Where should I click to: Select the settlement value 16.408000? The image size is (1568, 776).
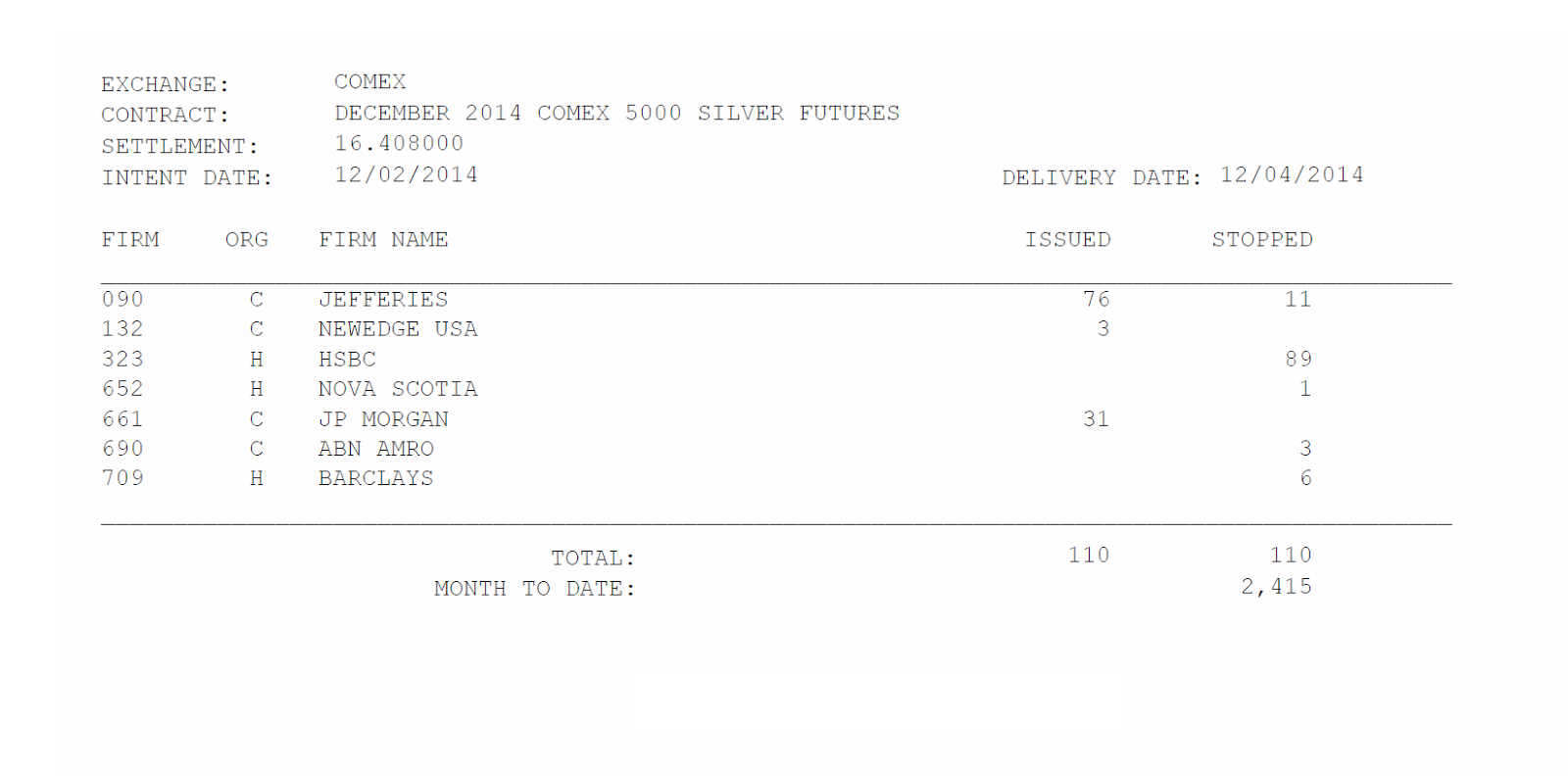pyautogui.click(x=399, y=143)
